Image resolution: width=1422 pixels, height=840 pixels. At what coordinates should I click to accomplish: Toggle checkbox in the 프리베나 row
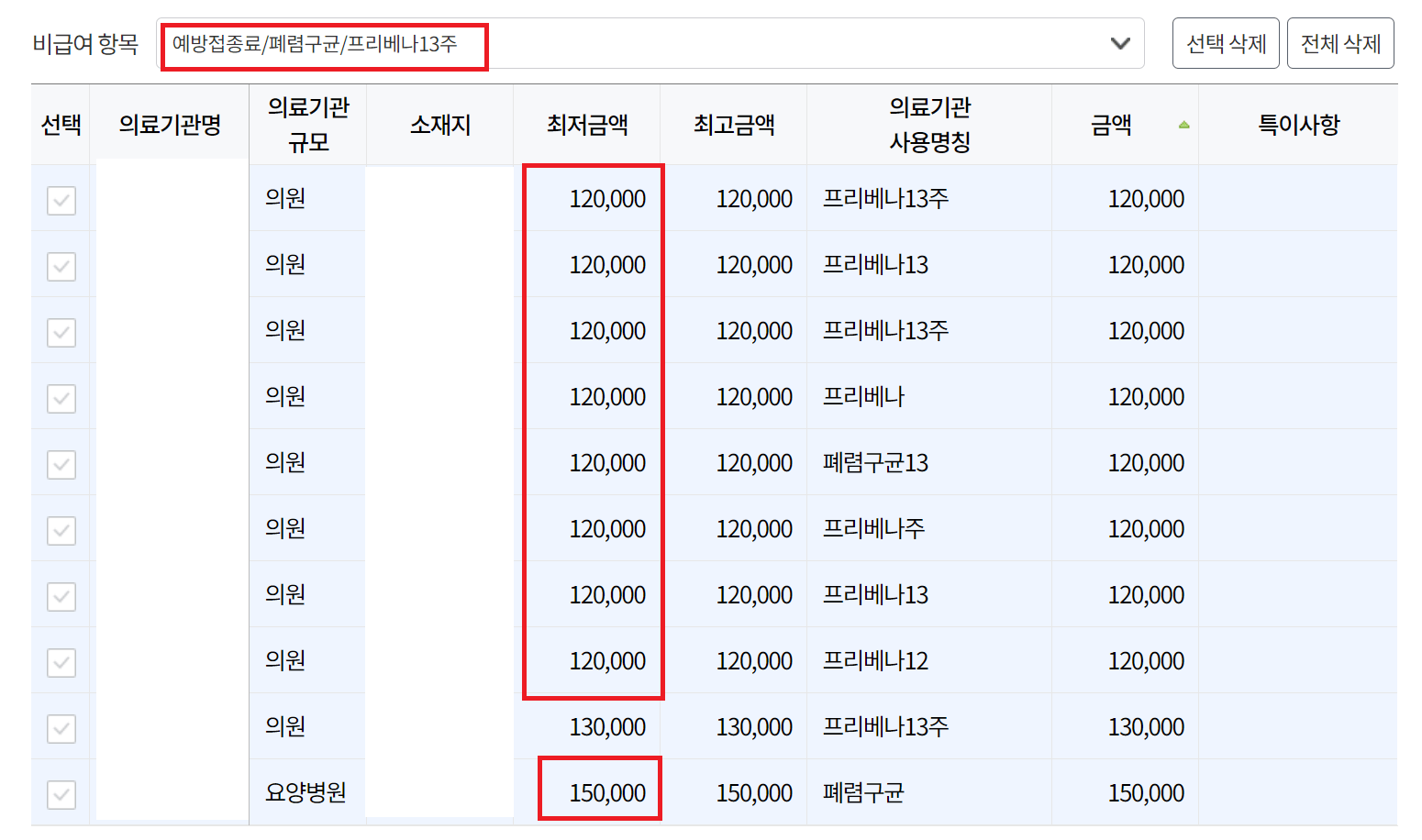coord(61,399)
